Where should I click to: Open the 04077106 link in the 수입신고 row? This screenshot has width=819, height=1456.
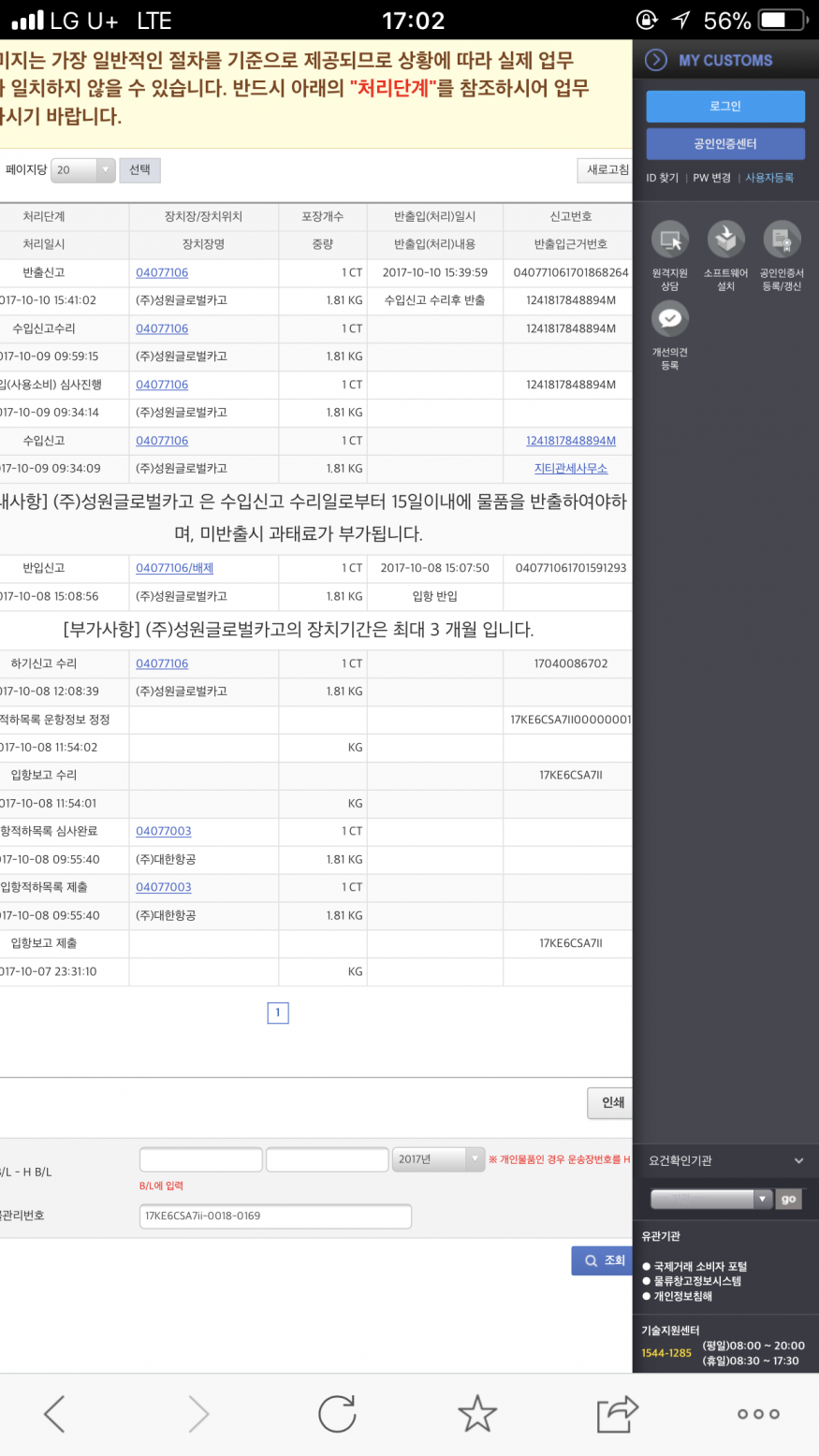[x=162, y=441]
